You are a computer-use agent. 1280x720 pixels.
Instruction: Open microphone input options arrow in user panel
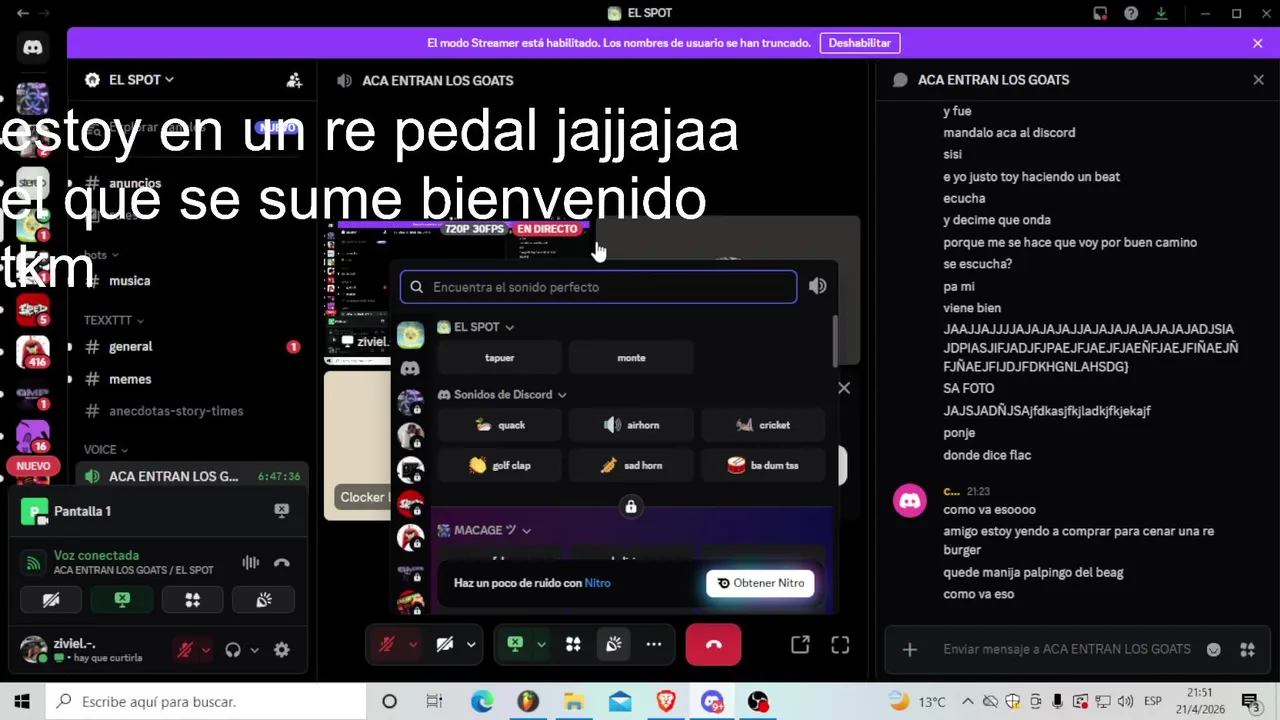pyautogui.click(x=205, y=650)
